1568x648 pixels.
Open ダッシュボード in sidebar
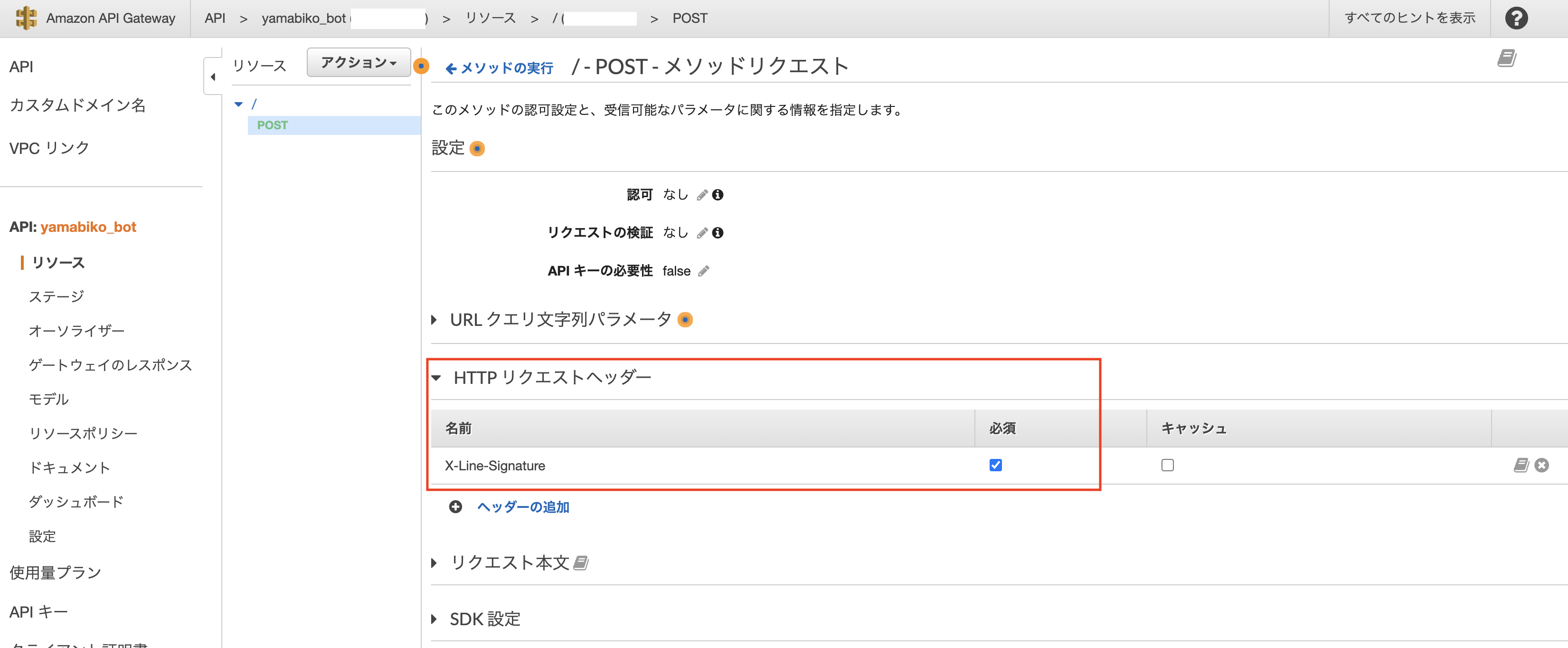click(76, 502)
